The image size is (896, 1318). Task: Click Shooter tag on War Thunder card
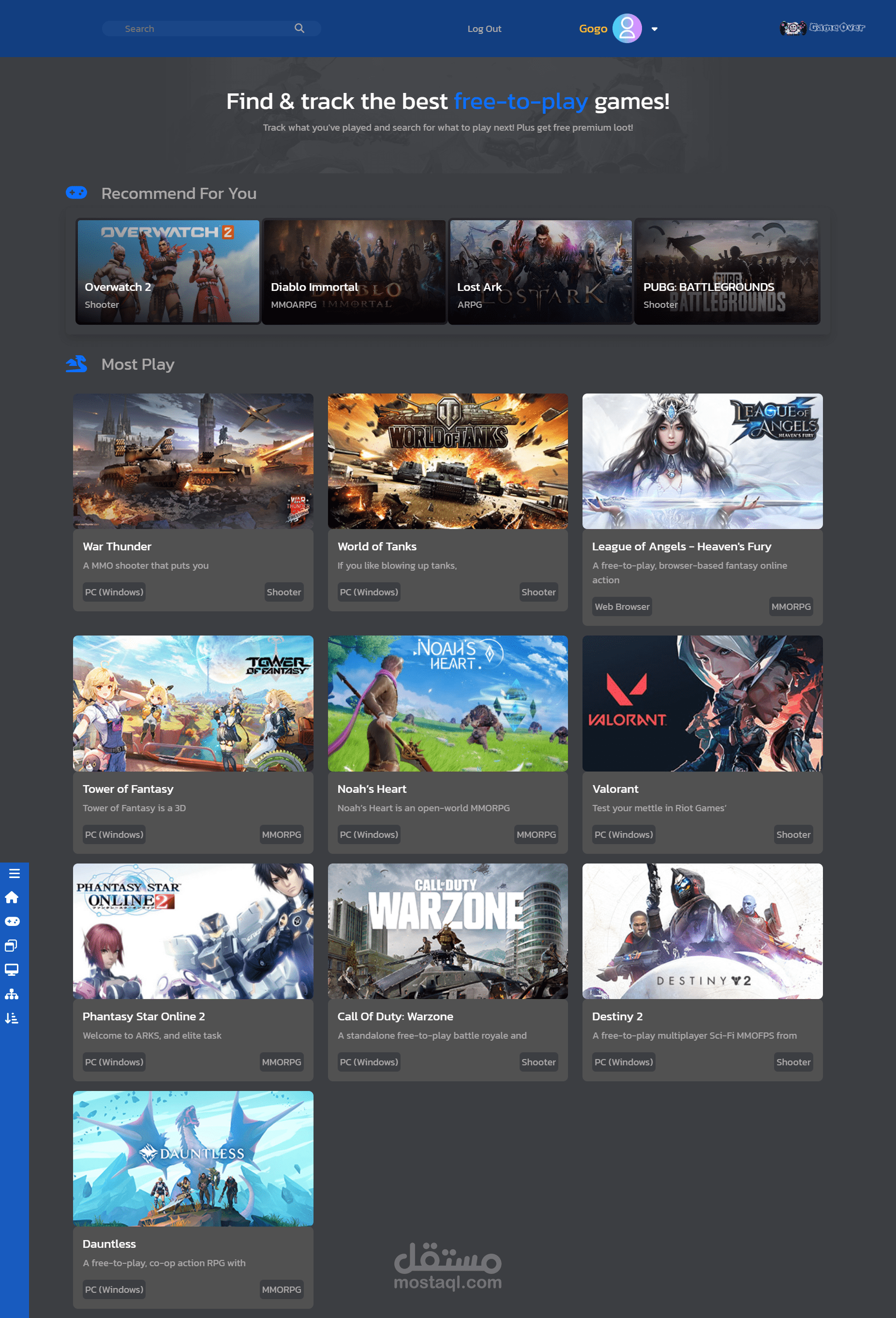[284, 592]
